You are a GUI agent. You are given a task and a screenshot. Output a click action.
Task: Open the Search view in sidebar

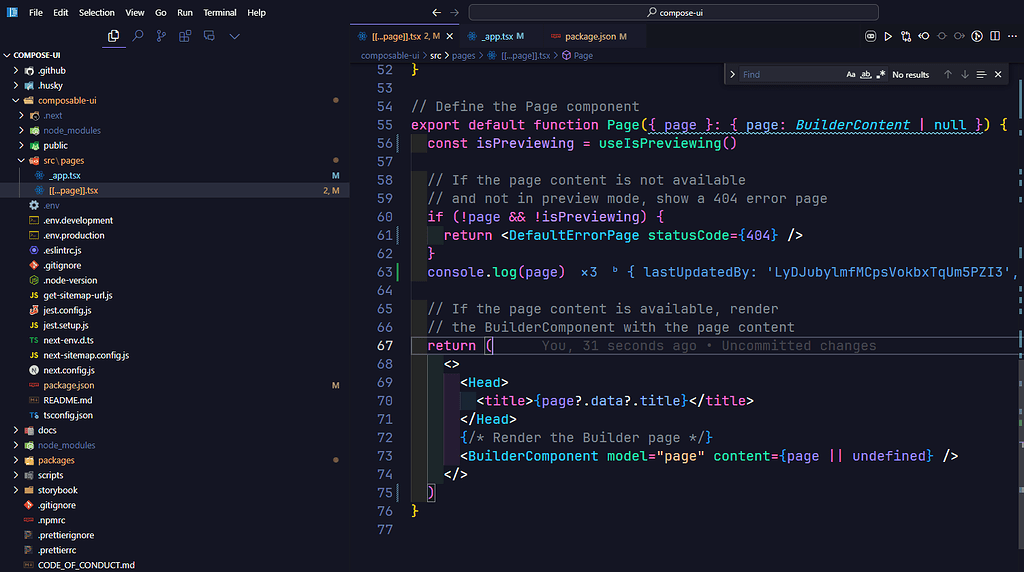click(137, 36)
